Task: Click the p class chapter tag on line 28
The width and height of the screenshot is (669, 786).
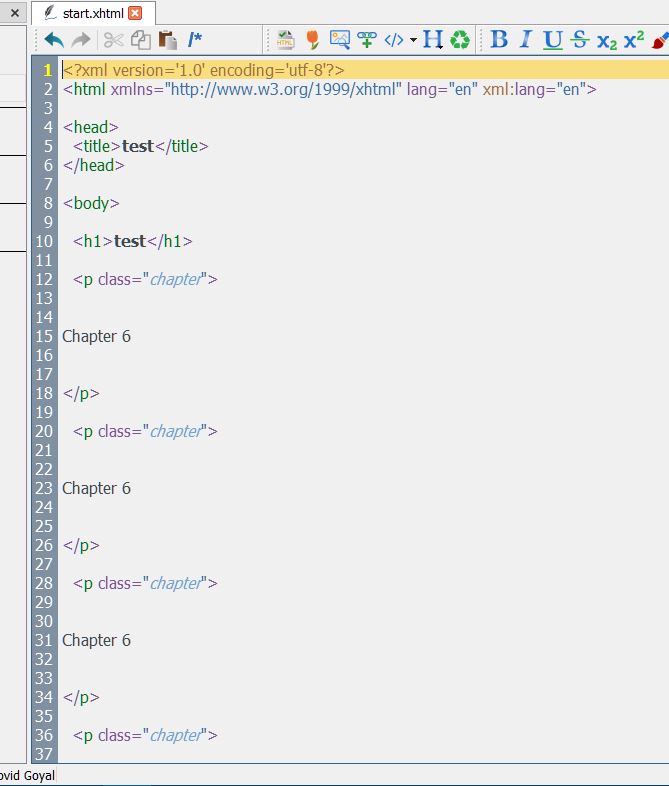Action: coord(145,583)
